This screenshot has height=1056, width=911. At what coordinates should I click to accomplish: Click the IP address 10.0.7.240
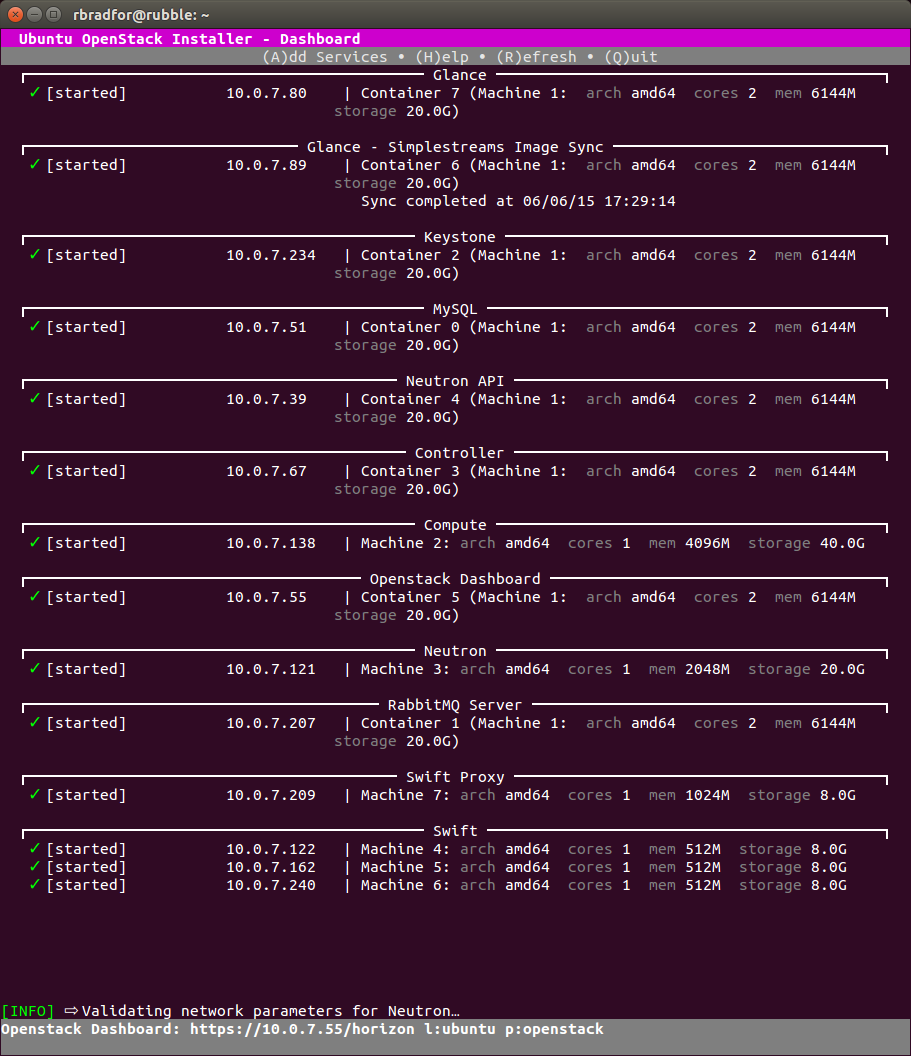pos(271,886)
